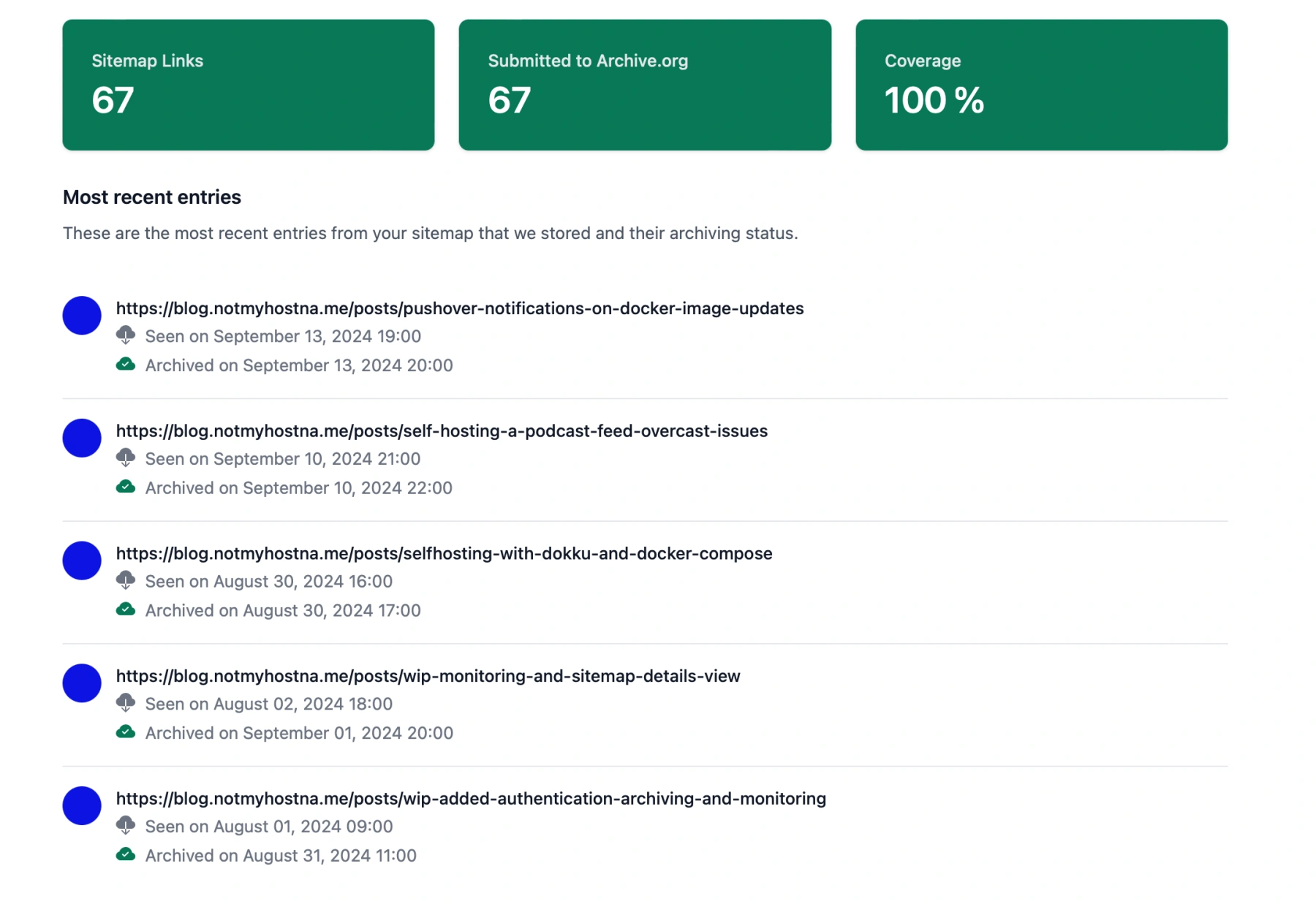Open the selfhosting-with-dokku-and-docker-compose link
1316x904 pixels.
click(x=444, y=554)
